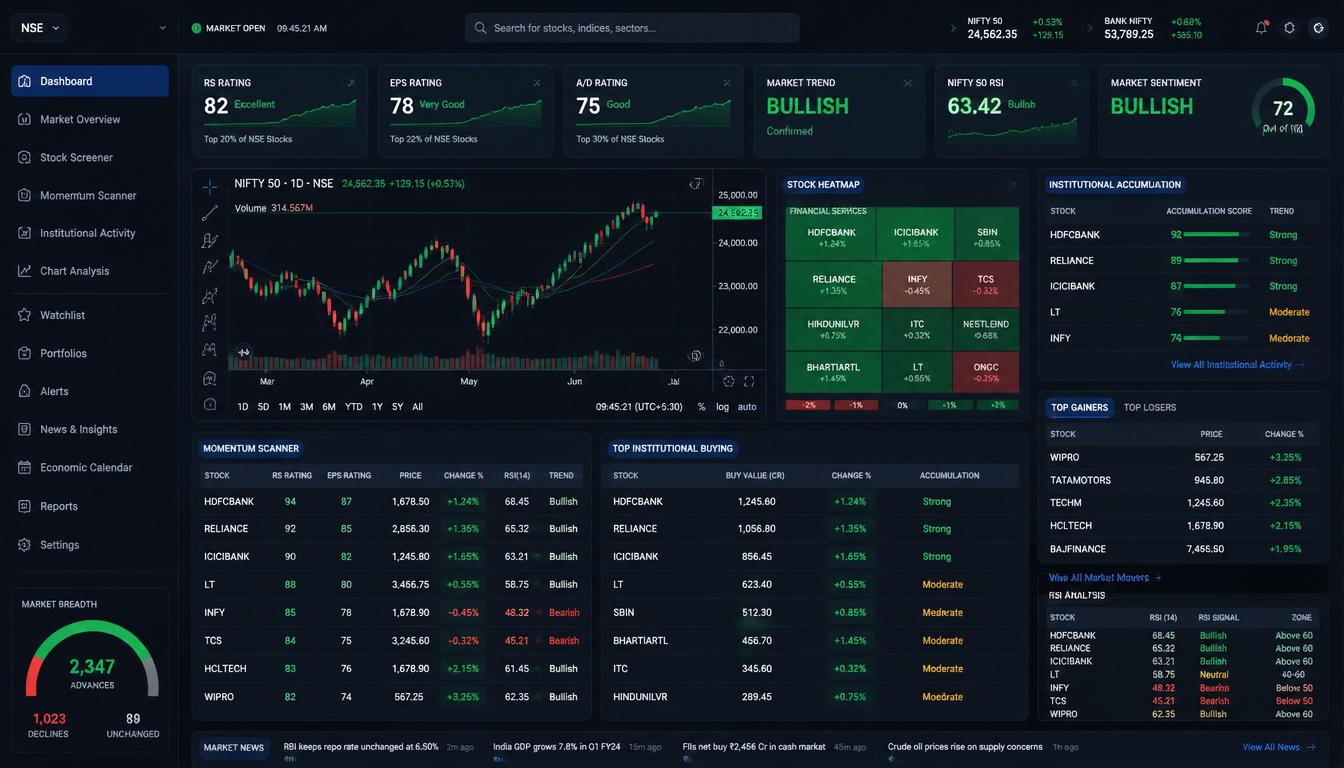Open the NIFTY 50 chart symbol title

(x=284, y=184)
